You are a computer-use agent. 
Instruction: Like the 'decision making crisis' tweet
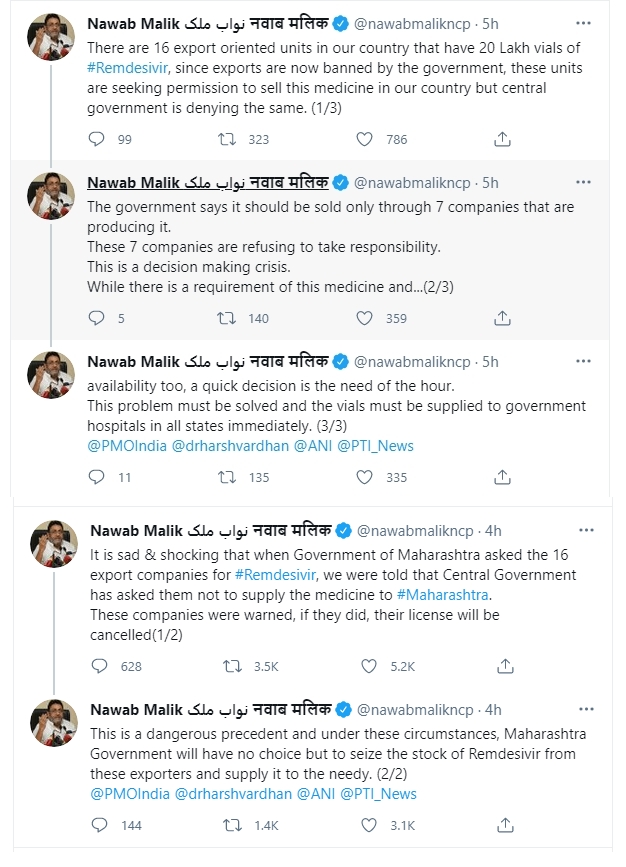(x=365, y=319)
